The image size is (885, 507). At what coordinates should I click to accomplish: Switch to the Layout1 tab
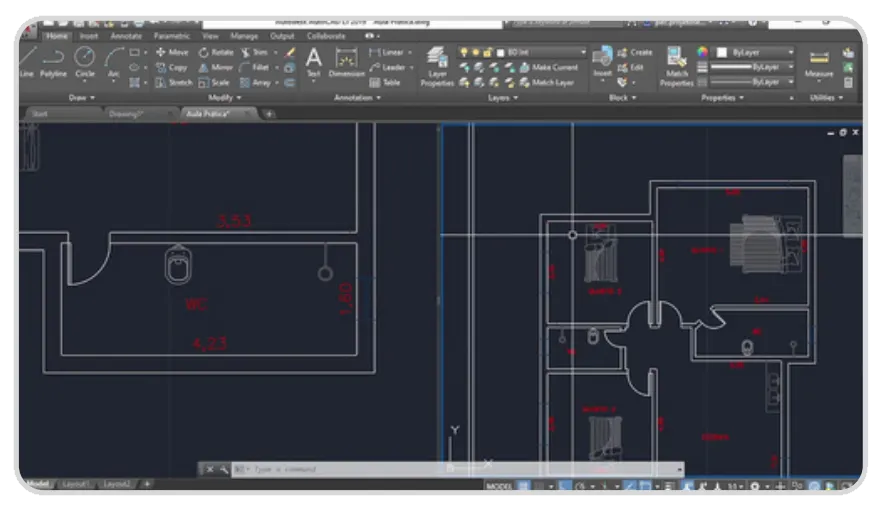(76, 484)
